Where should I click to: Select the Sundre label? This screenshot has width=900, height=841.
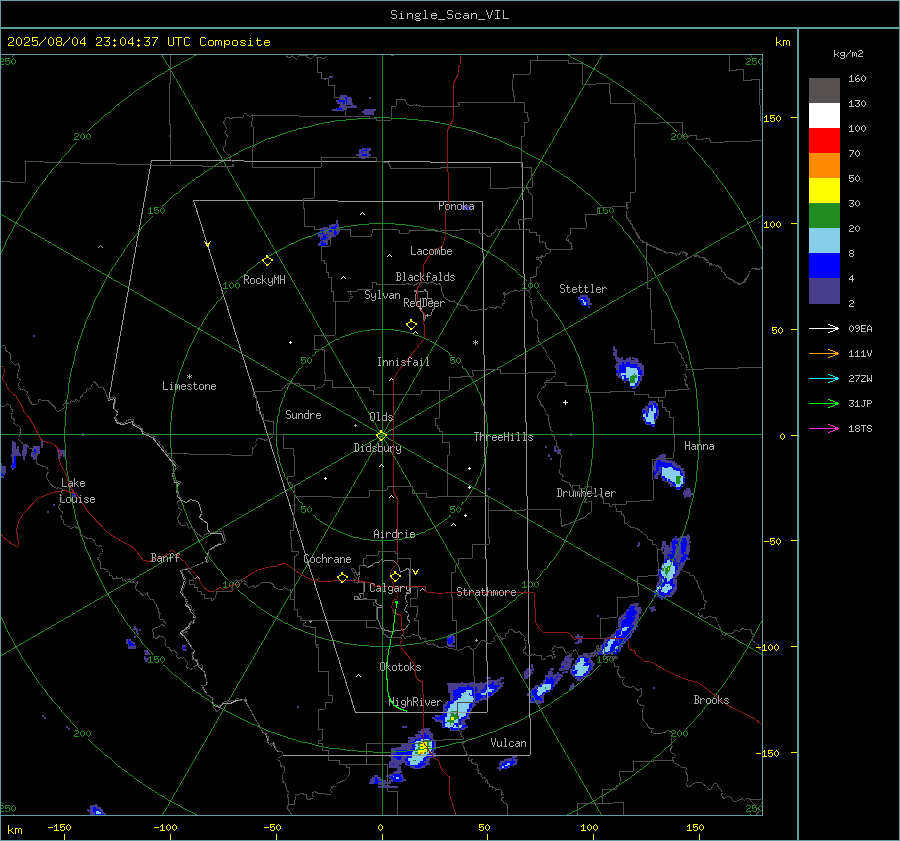coord(303,415)
